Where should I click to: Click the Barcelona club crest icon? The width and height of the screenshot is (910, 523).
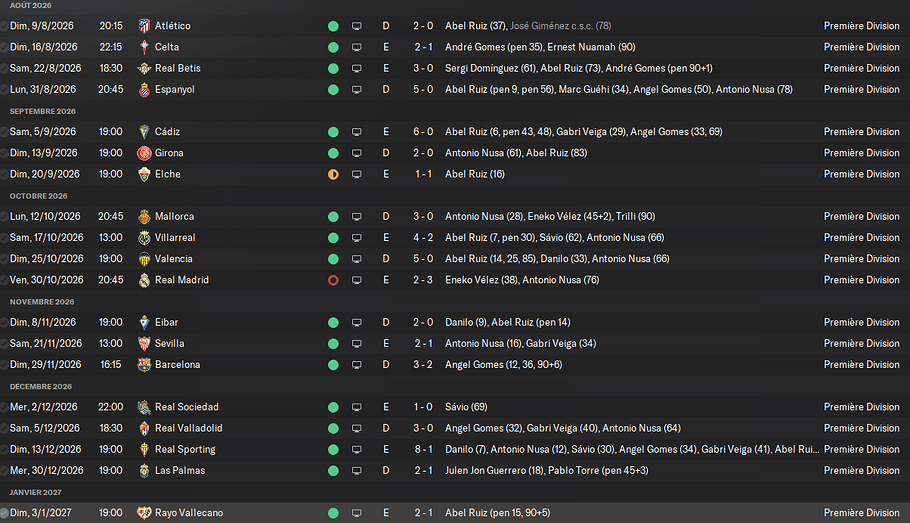click(144, 365)
